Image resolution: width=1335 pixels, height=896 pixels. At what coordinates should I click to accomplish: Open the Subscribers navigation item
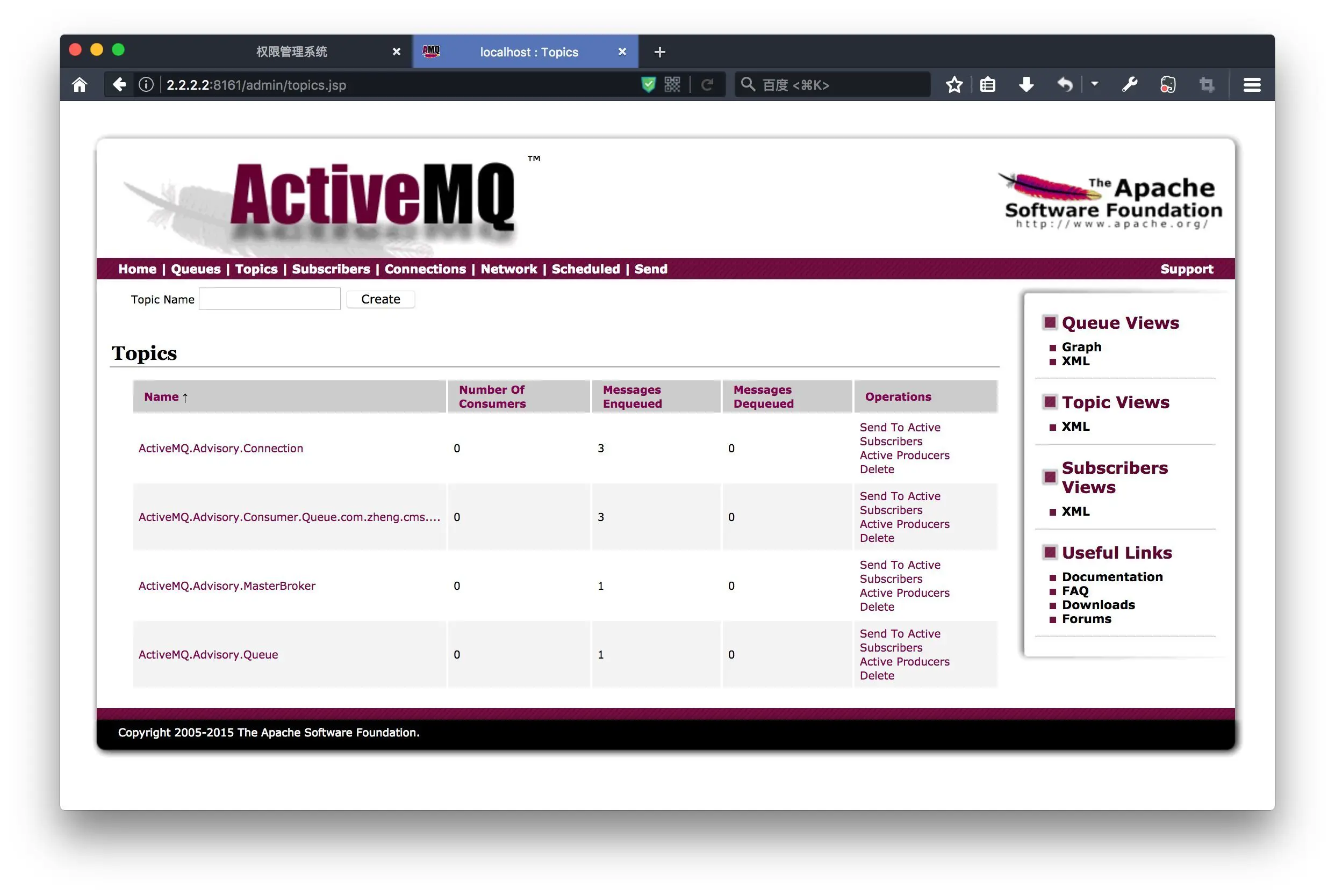coord(331,269)
